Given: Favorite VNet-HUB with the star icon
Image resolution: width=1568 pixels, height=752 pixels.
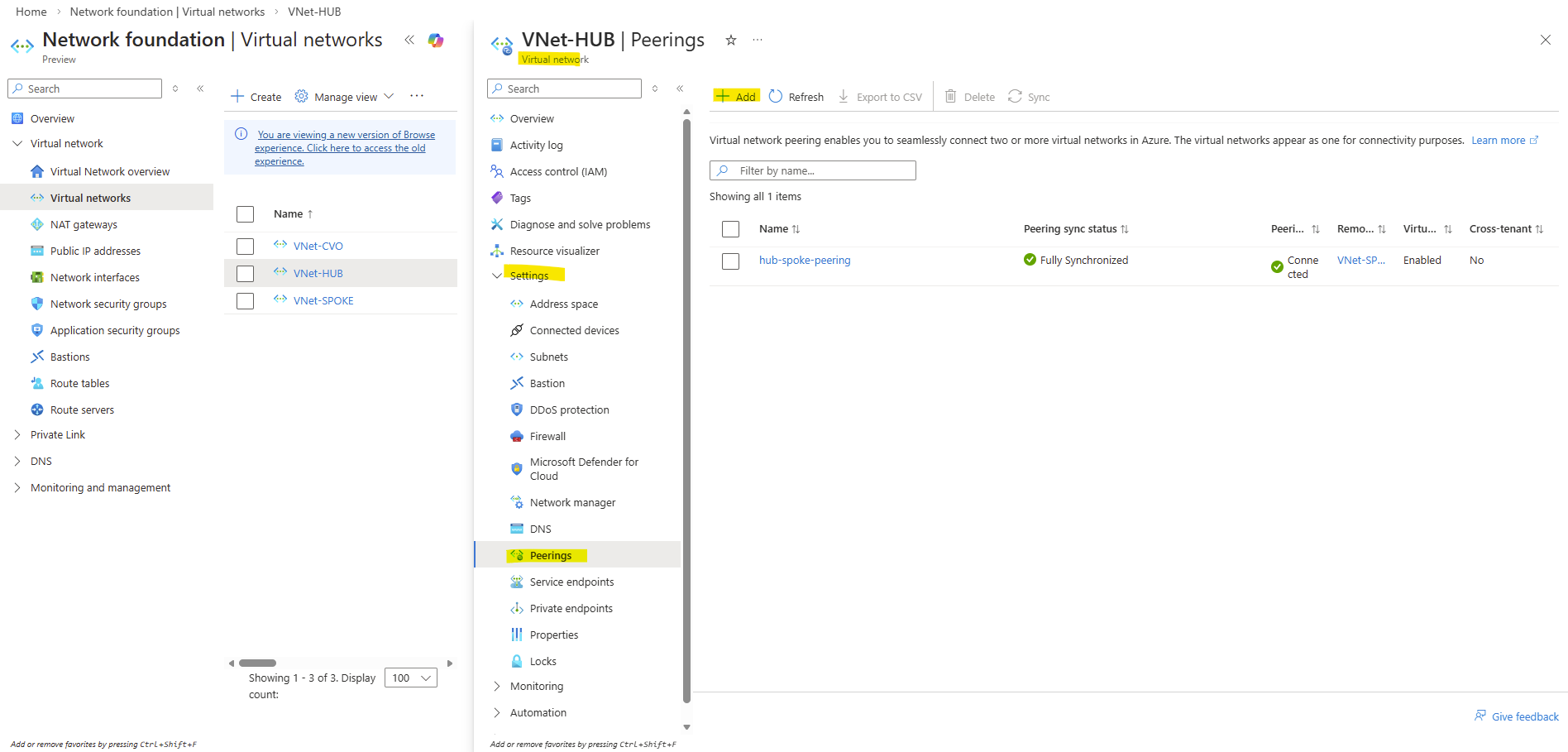Looking at the screenshot, I should 731,40.
